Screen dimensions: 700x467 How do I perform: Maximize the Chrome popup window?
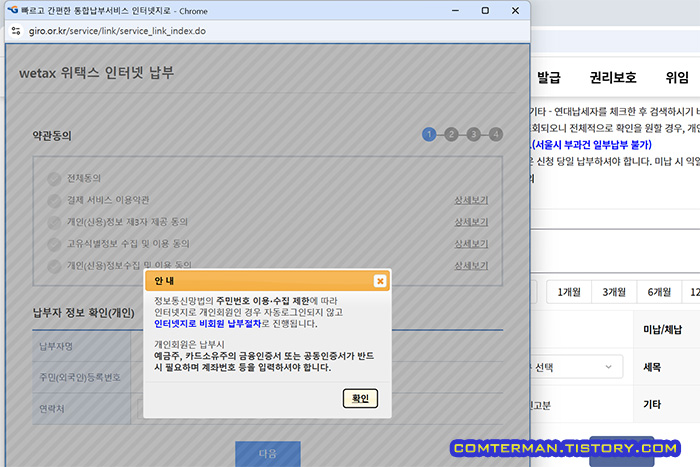click(485, 10)
